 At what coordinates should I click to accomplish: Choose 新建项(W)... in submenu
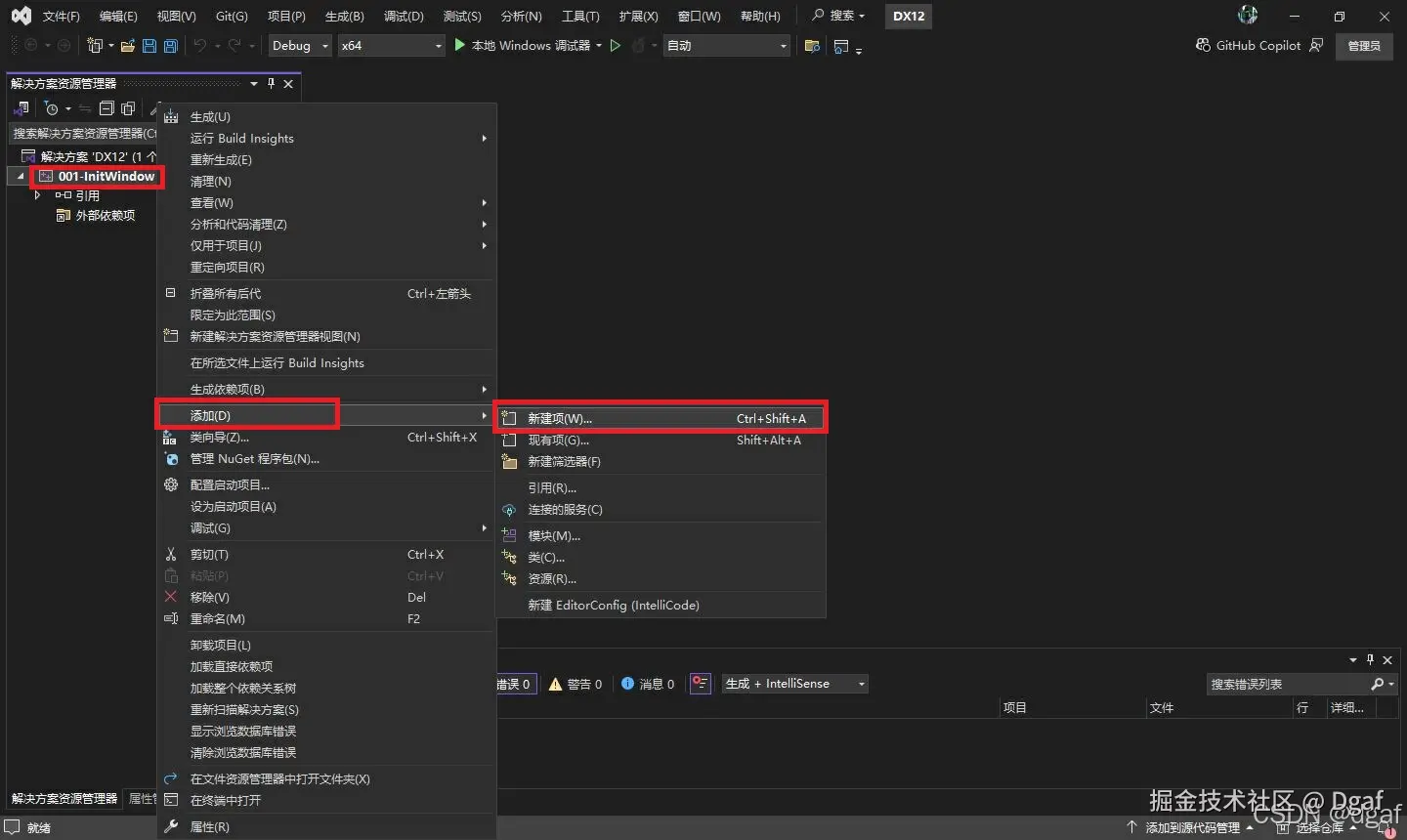click(661, 418)
